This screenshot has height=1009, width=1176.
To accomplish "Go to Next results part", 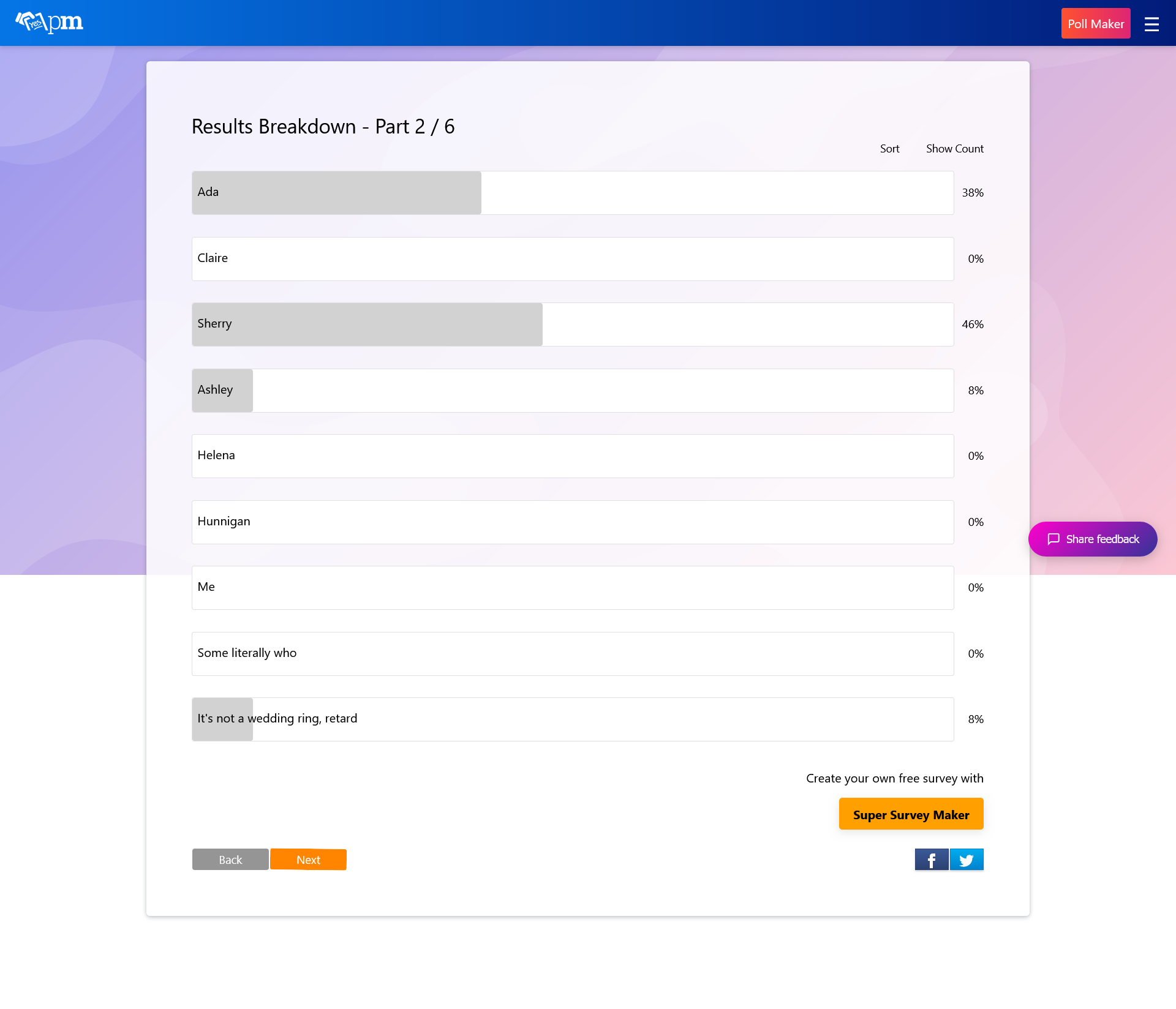I will [x=308, y=860].
